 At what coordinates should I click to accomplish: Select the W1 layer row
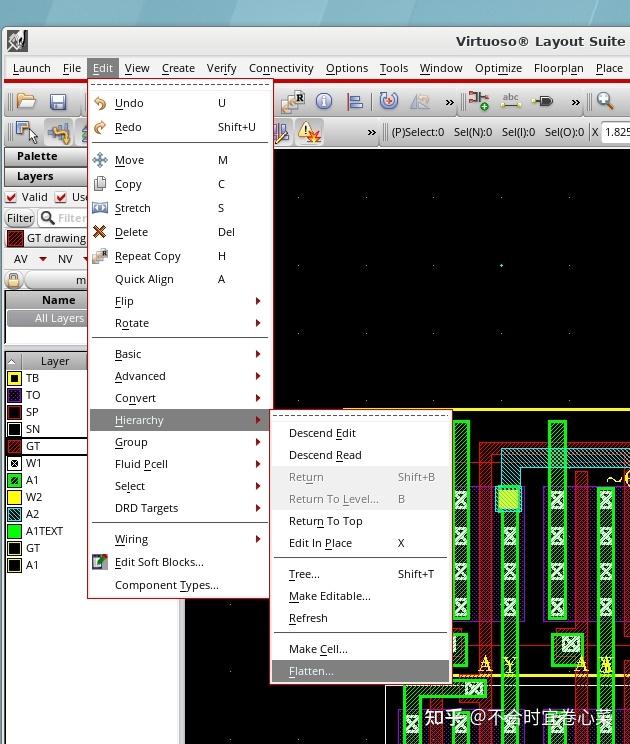[x=46, y=463]
